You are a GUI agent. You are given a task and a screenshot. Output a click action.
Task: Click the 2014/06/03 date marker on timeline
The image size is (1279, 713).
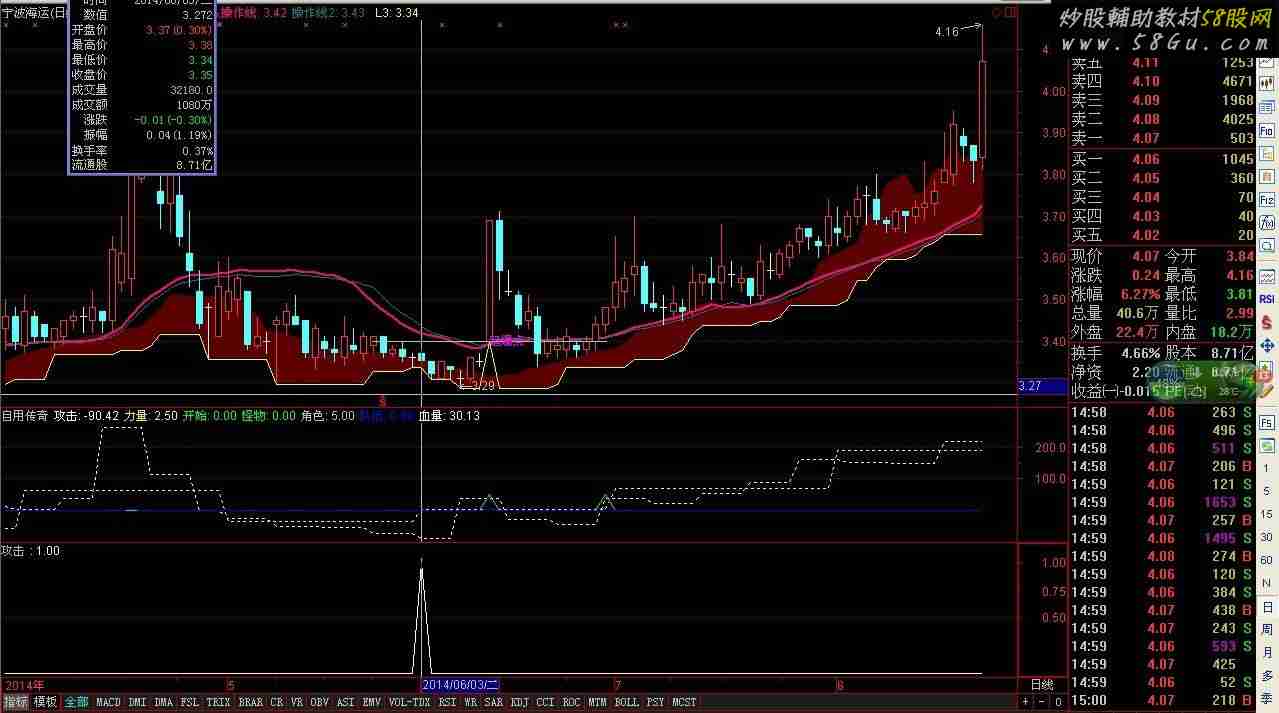click(460, 685)
